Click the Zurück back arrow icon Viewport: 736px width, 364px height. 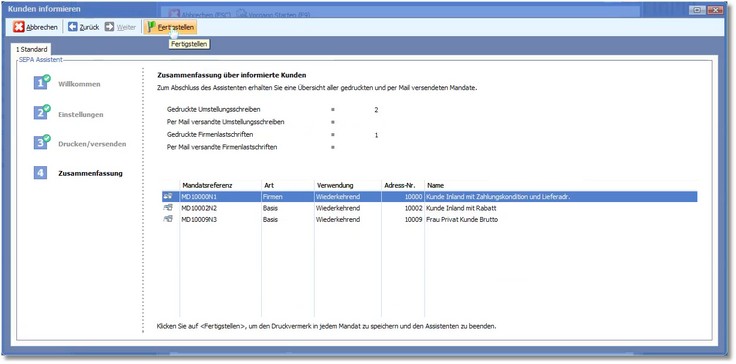72,27
